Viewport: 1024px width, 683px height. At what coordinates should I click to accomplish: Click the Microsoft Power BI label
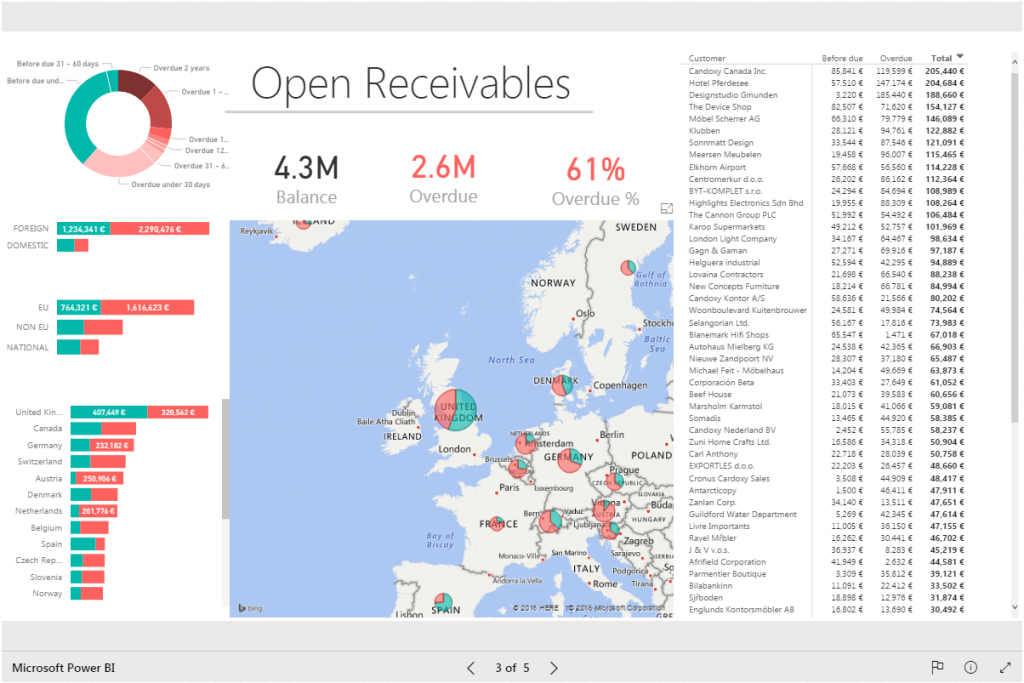[61, 667]
